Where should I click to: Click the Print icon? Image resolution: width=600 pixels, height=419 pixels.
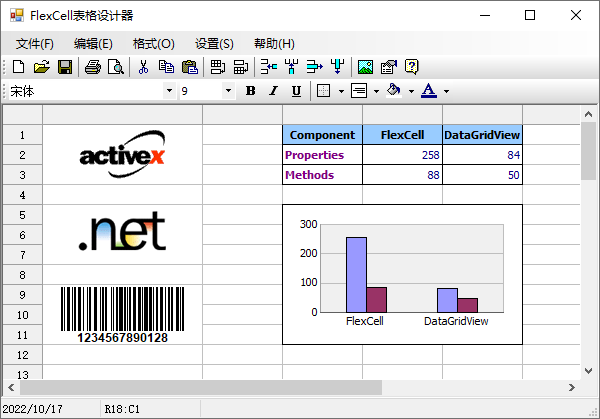(x=93, y=67)
